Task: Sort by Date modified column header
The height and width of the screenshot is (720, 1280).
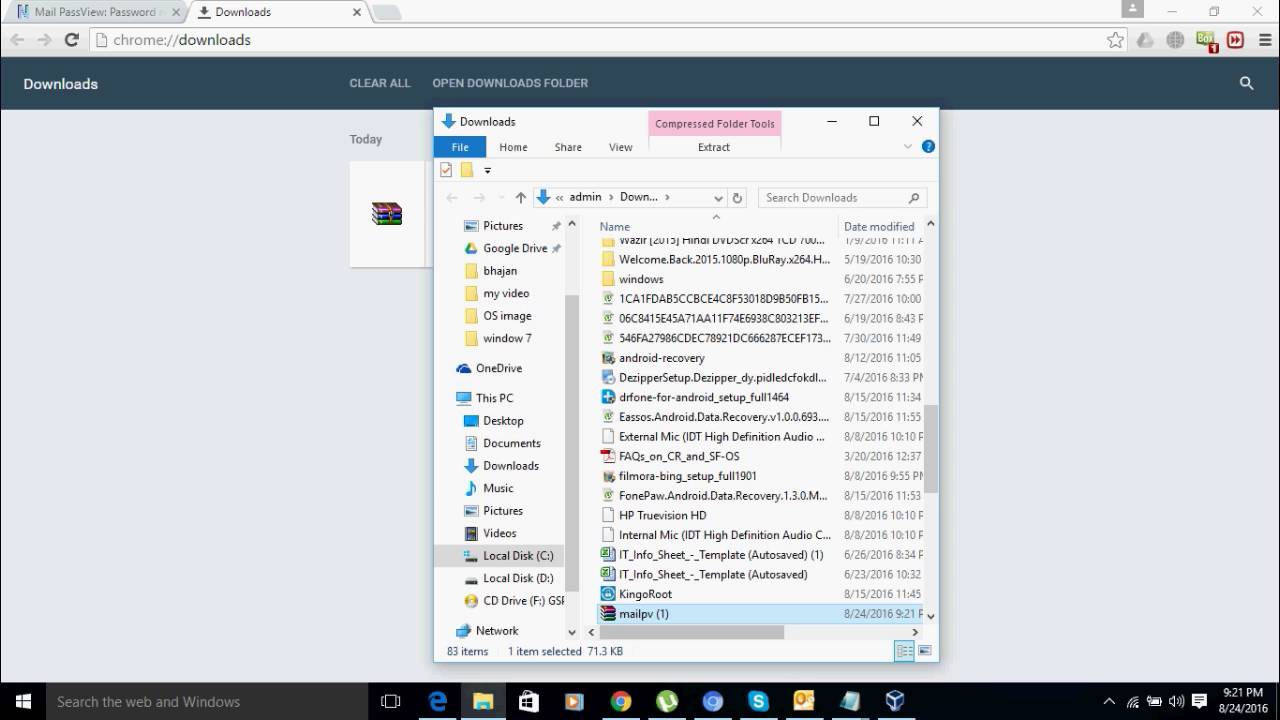Action: (879, 226)
